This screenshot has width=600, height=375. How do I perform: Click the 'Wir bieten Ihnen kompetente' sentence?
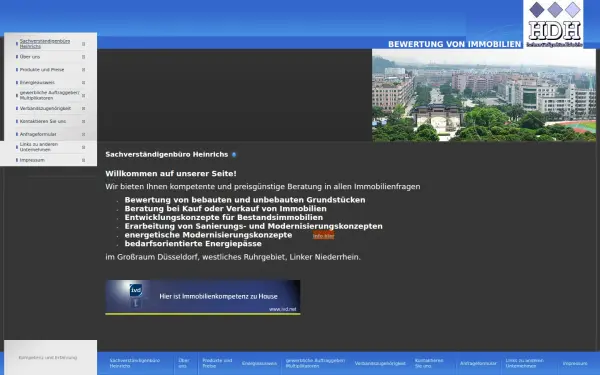pos(262,187)
